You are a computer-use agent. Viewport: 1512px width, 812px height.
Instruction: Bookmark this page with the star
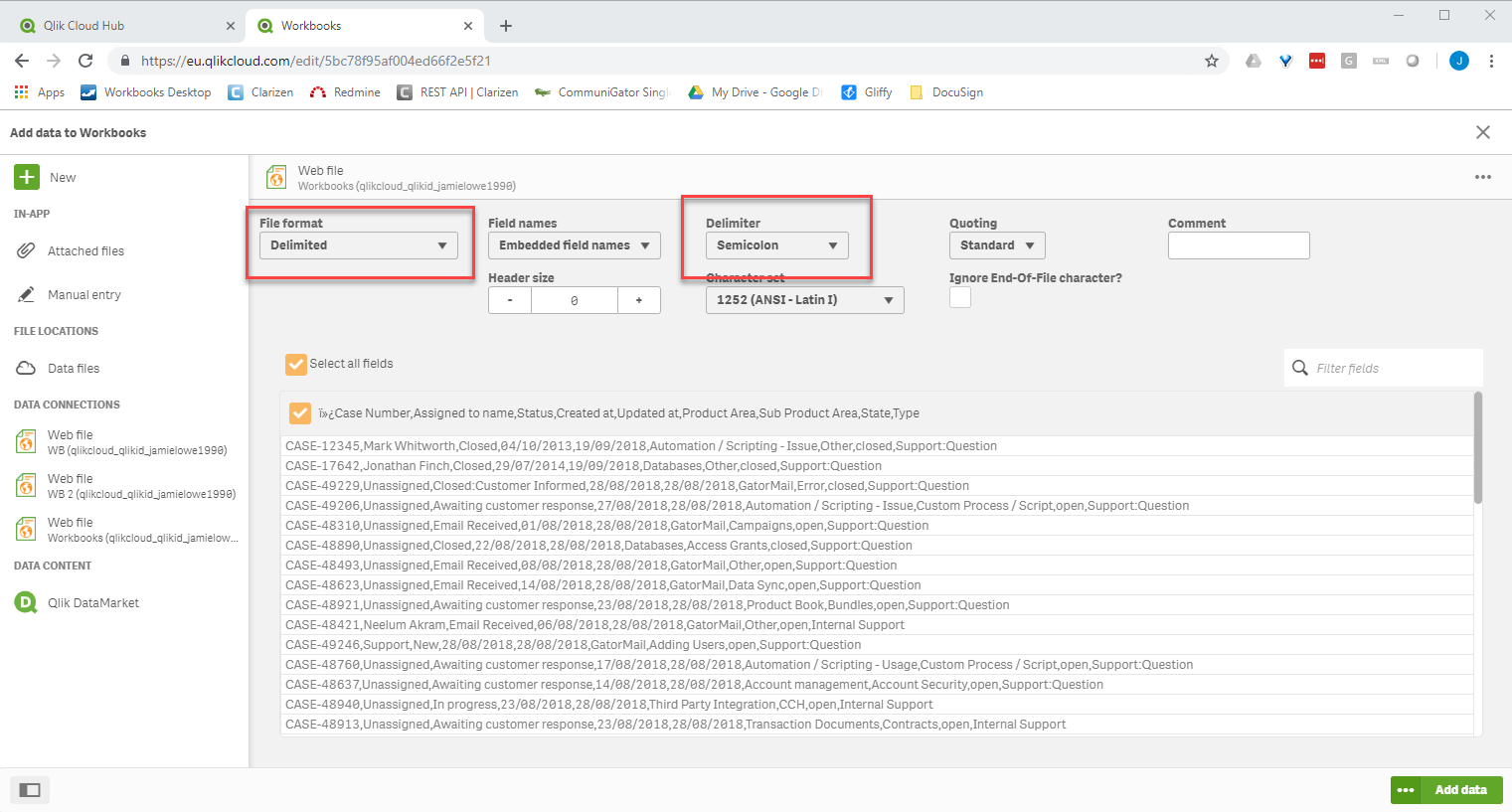[1211, 61]
